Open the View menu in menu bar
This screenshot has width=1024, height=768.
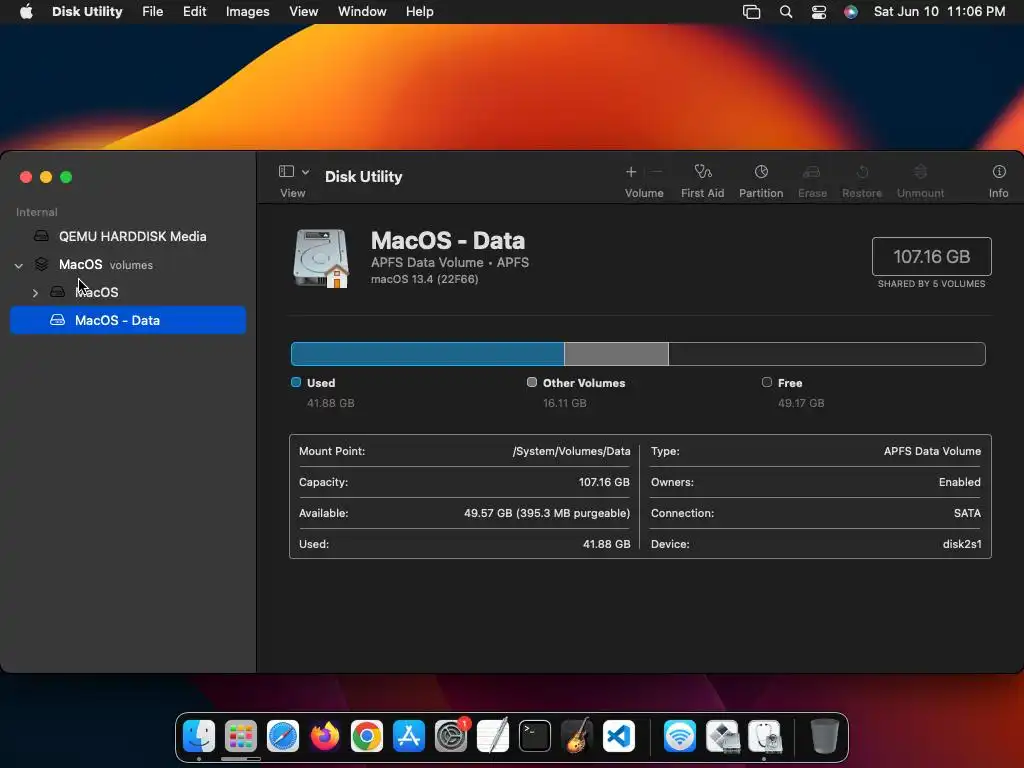coord(304,12)
